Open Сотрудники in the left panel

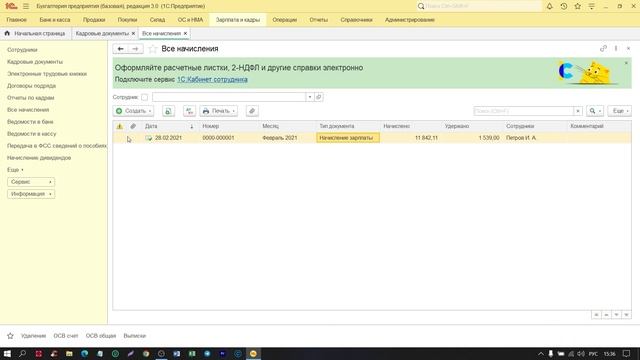pos(22,50)
